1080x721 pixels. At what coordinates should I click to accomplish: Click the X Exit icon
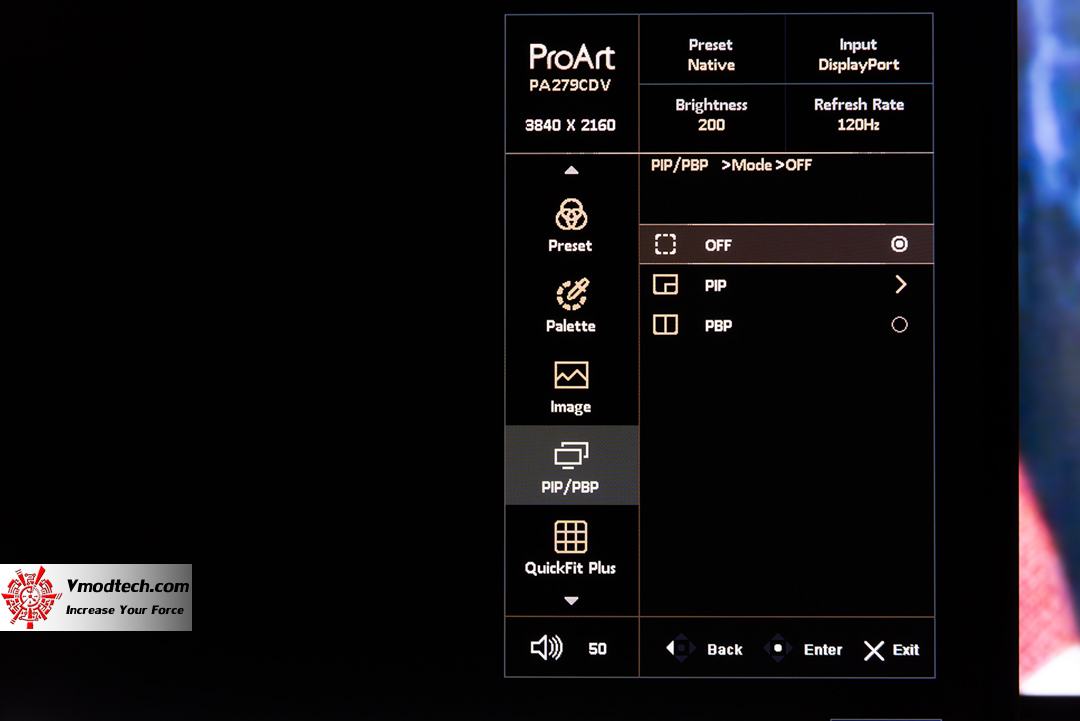pyautogui.click(x=874, y=650)
